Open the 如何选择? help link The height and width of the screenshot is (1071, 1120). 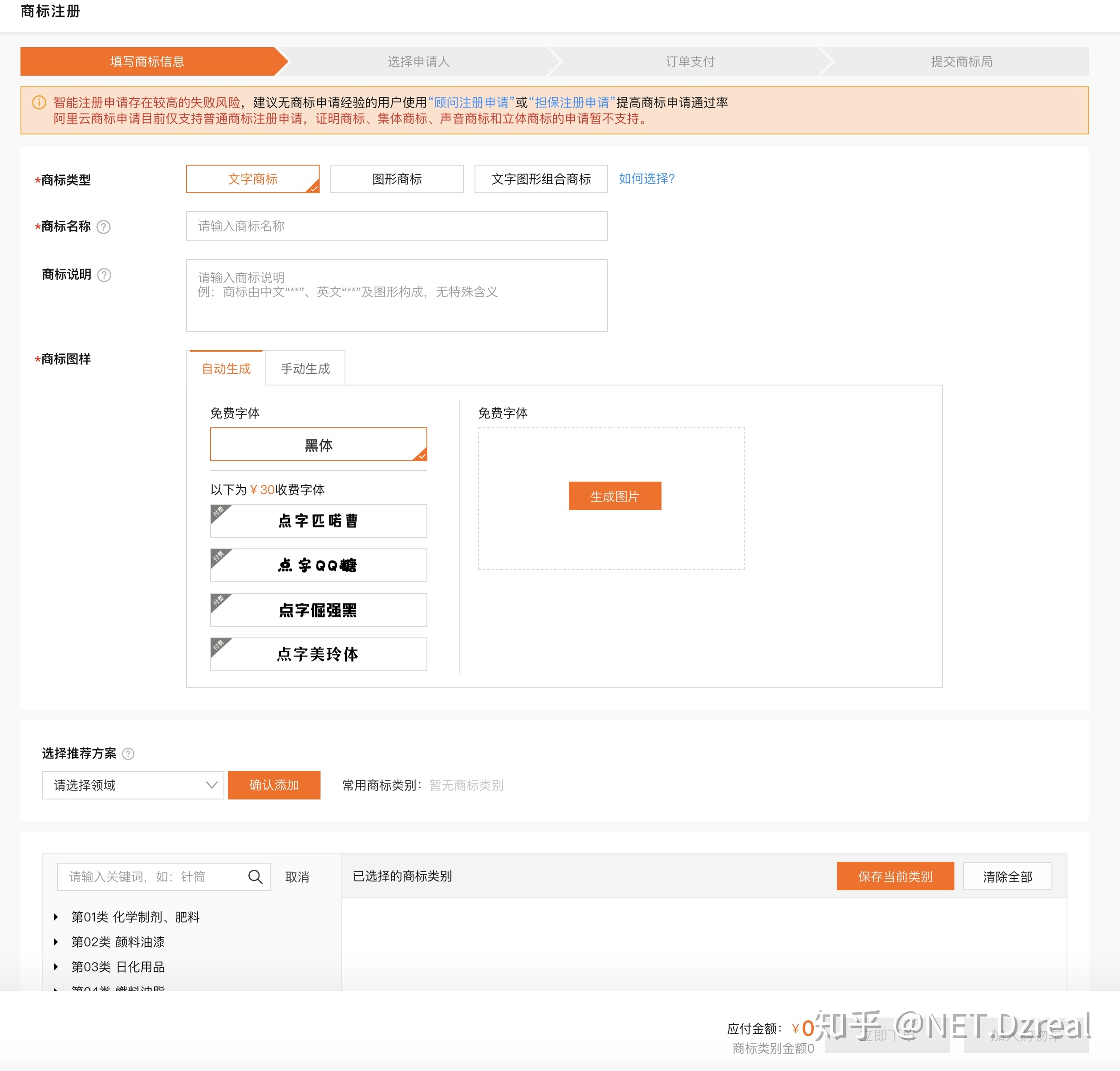pyautogui.click(x=646, y=178)
